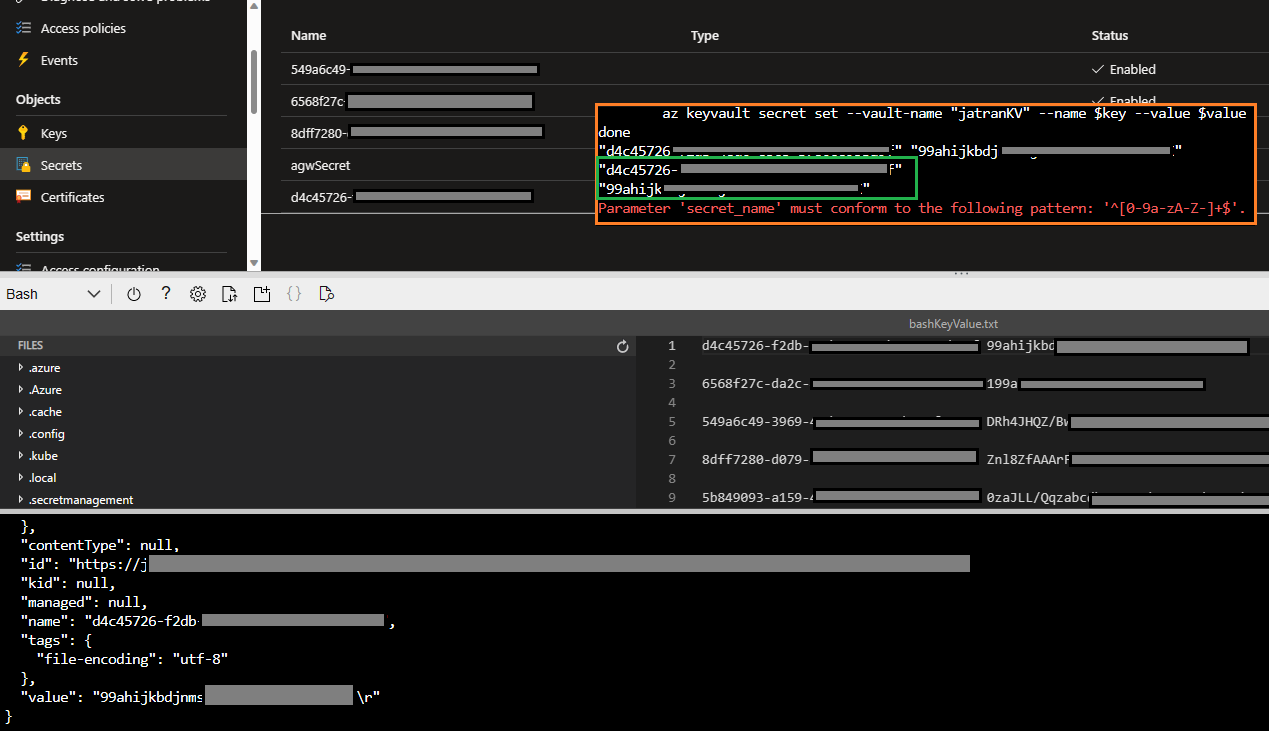Screen dimensions: 1269x731
Task: Click the Secrets icon in sidebar
Action: [x=24, y=165]
